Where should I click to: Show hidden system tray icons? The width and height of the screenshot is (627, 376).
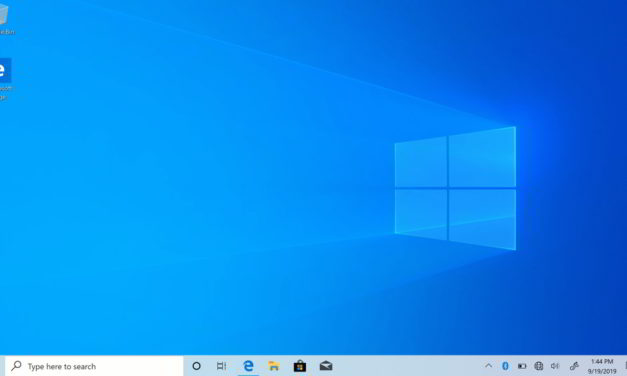tap(488, 366)
